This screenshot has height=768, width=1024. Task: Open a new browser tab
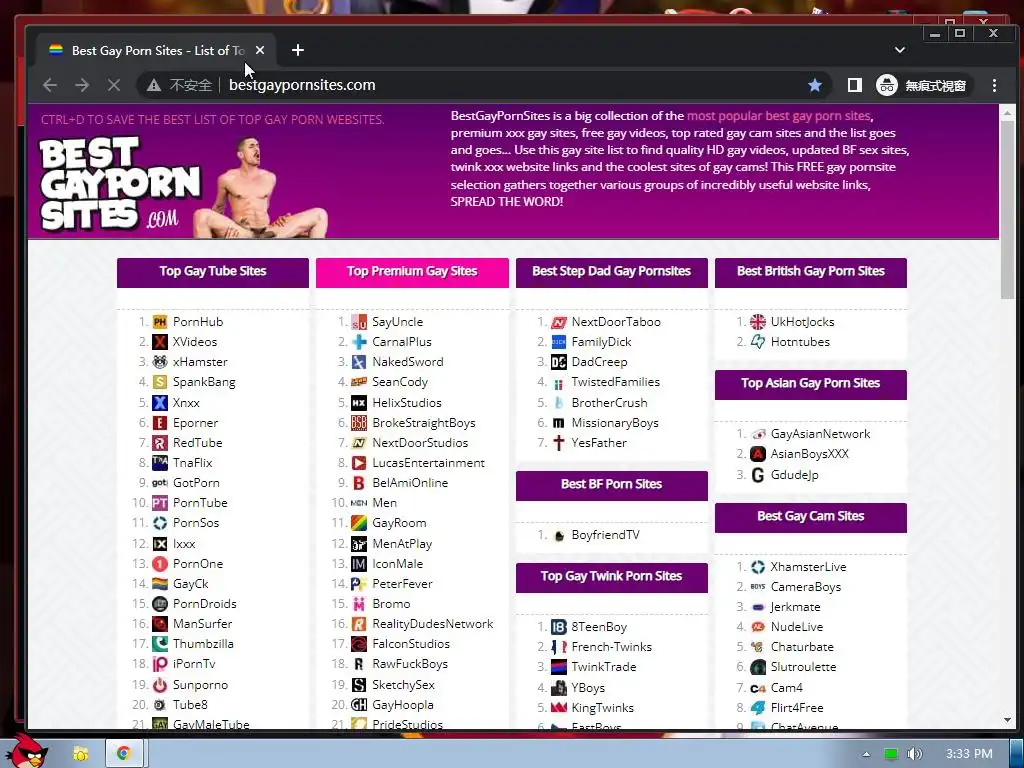(x=298, y=50)
